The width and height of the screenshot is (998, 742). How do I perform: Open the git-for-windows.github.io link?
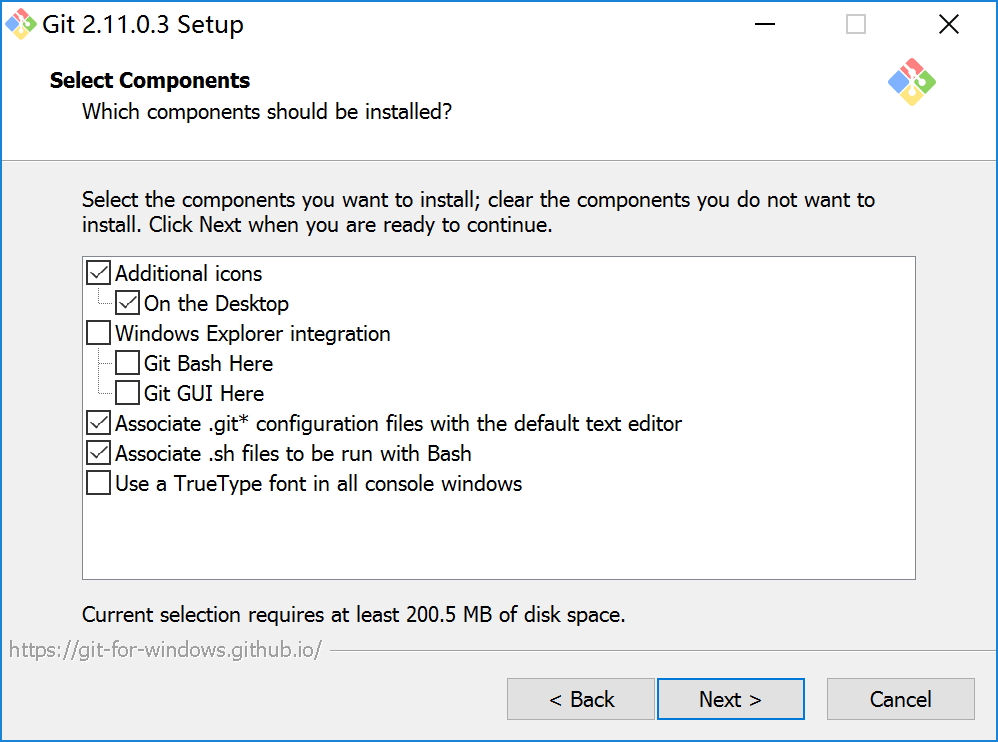click(x=166, y=650)
